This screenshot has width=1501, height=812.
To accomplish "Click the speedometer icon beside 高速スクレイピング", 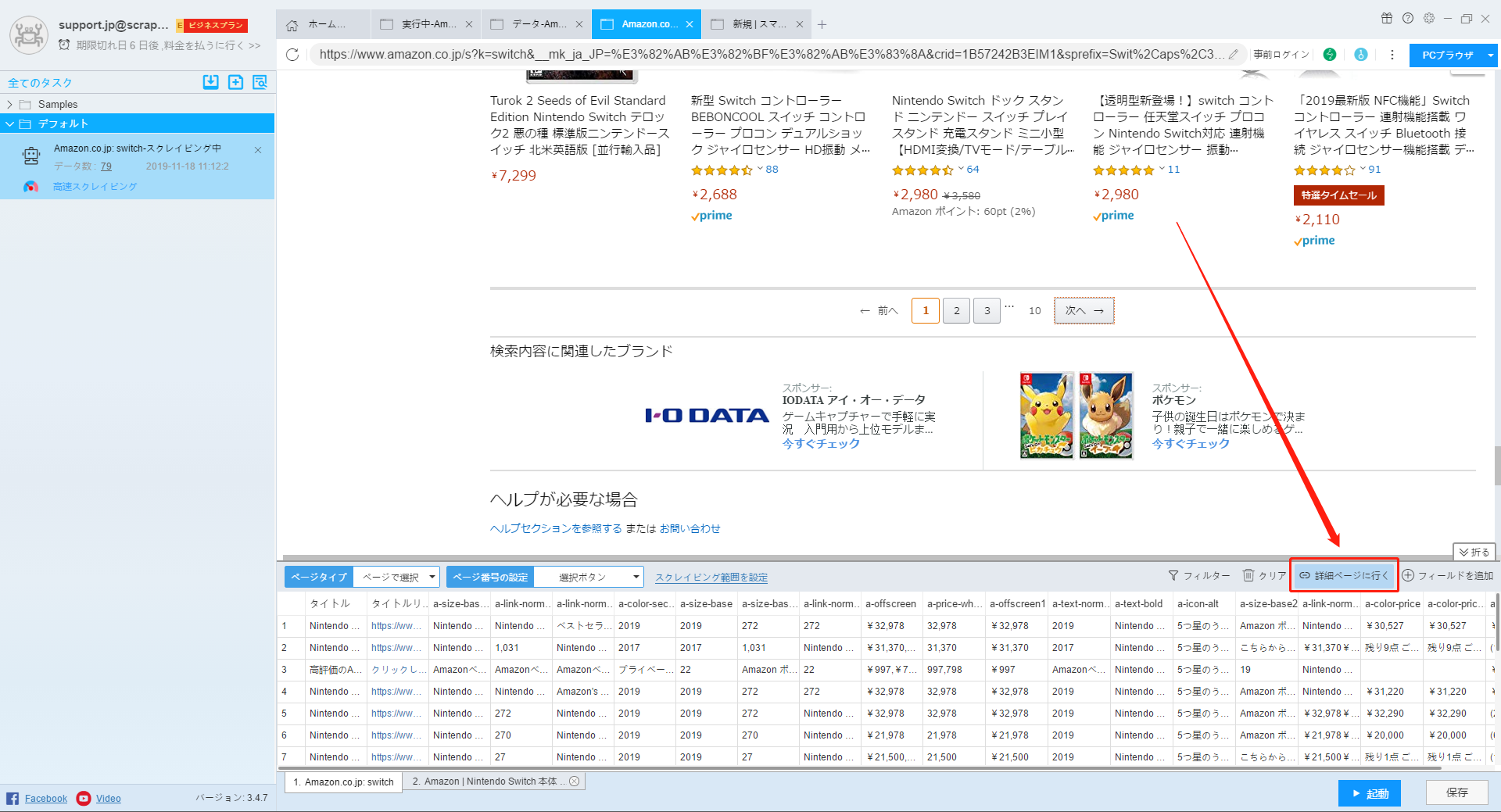I will (x=30, y=187).
